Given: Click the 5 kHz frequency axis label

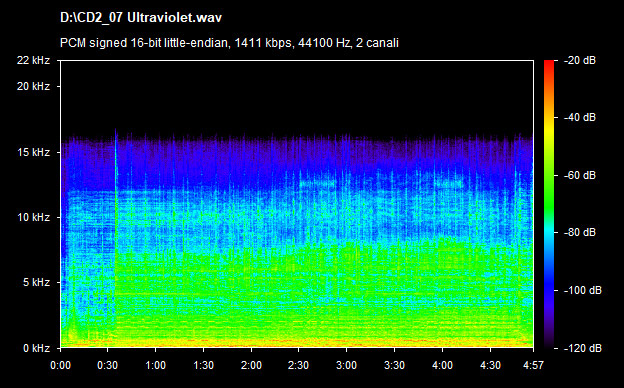Looking at the screenshot, I should tap(36, 282).
